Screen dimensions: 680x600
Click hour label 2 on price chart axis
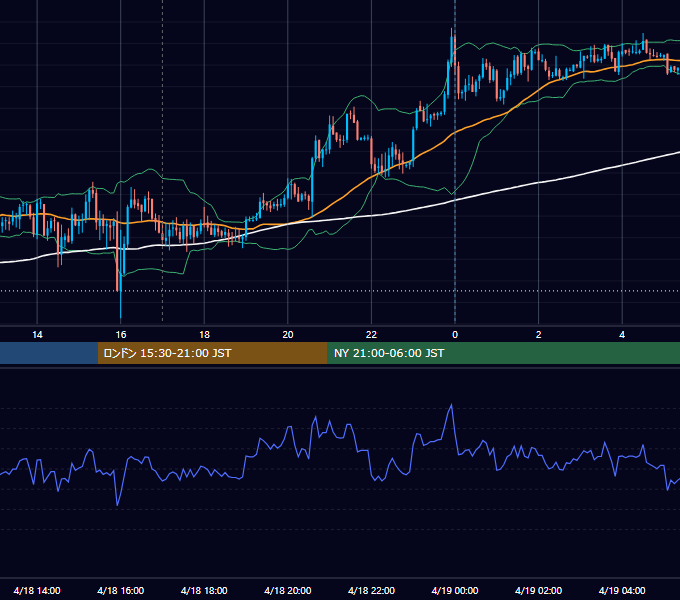(x=538, y=334)
